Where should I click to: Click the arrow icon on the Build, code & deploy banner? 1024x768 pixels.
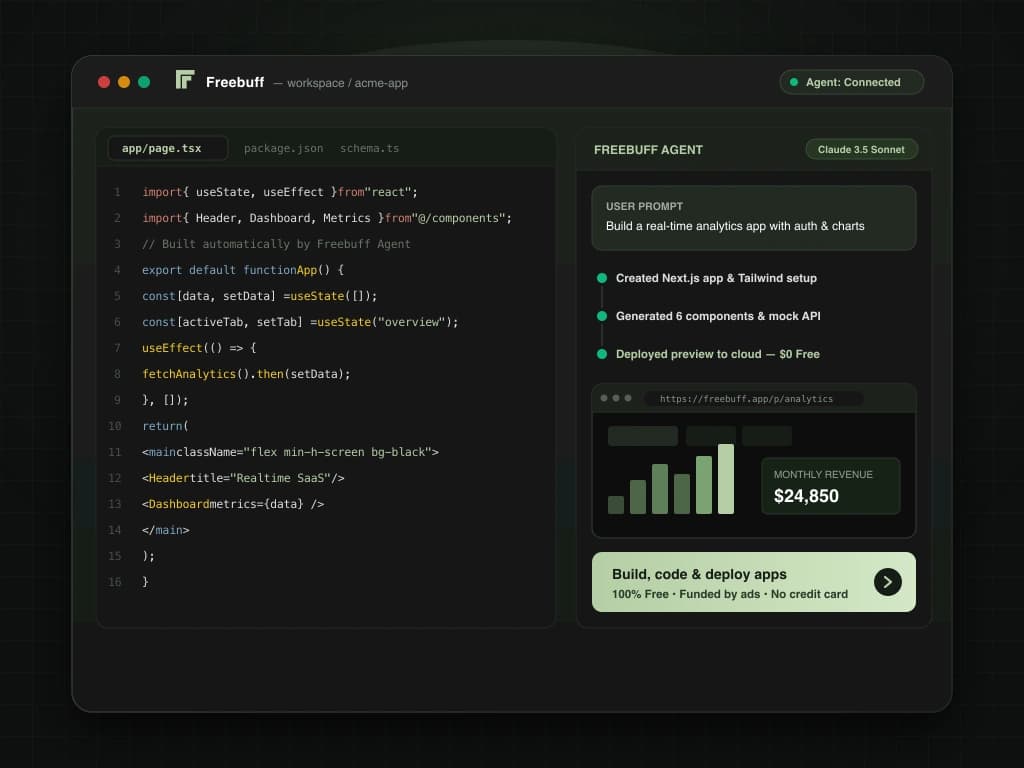tap(888, 582)
